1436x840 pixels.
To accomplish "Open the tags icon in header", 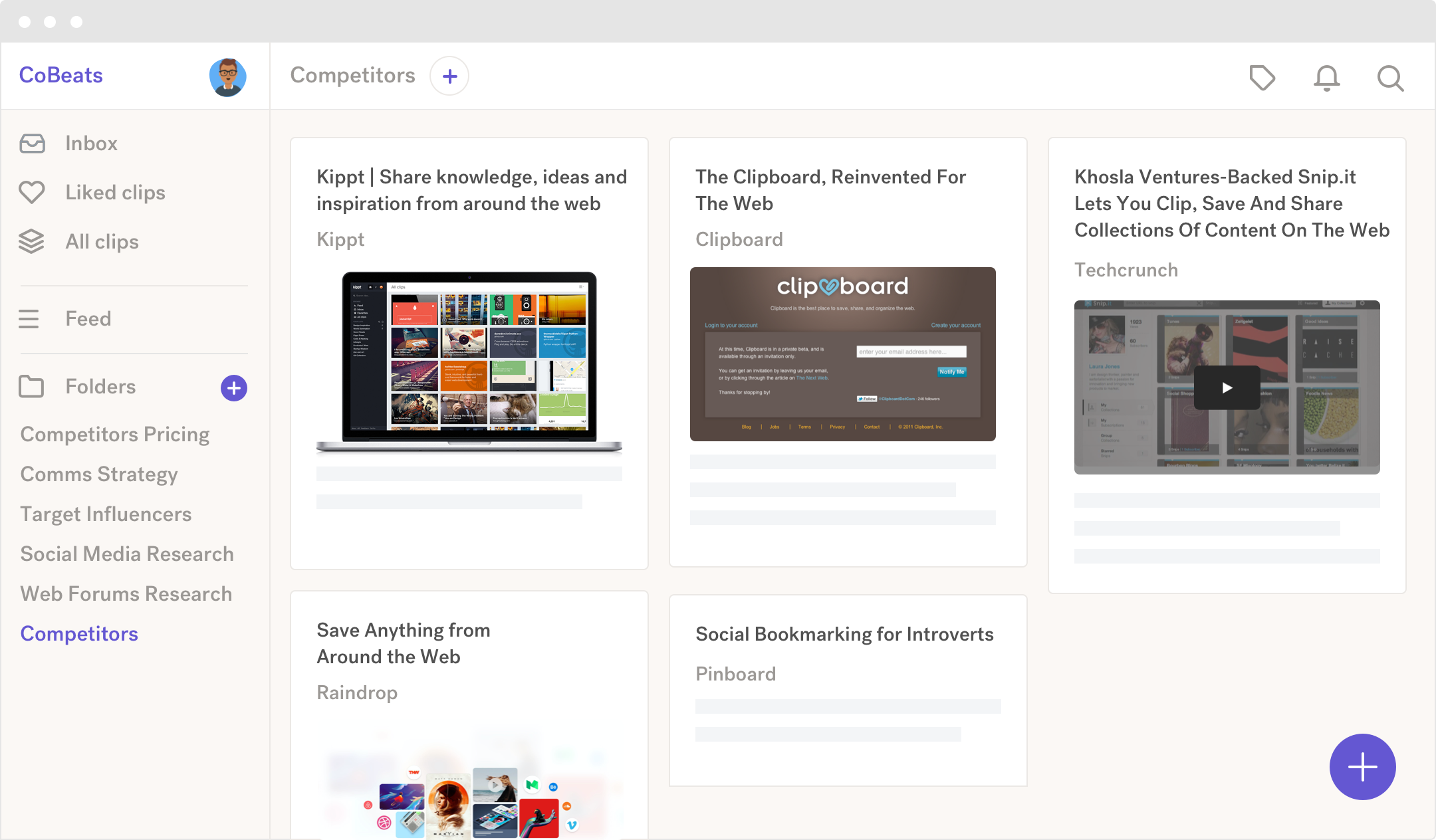I will coord(1262,78).
